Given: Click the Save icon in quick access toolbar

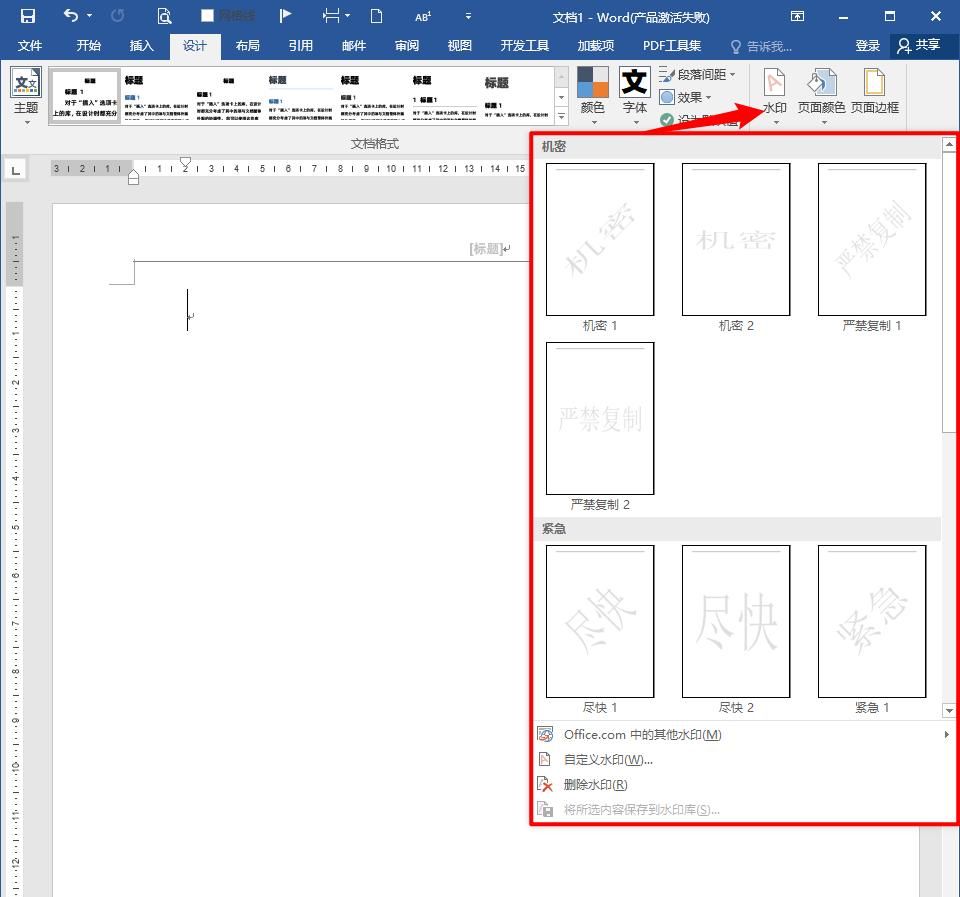Looking at the screenshot, I should point(28,16).
